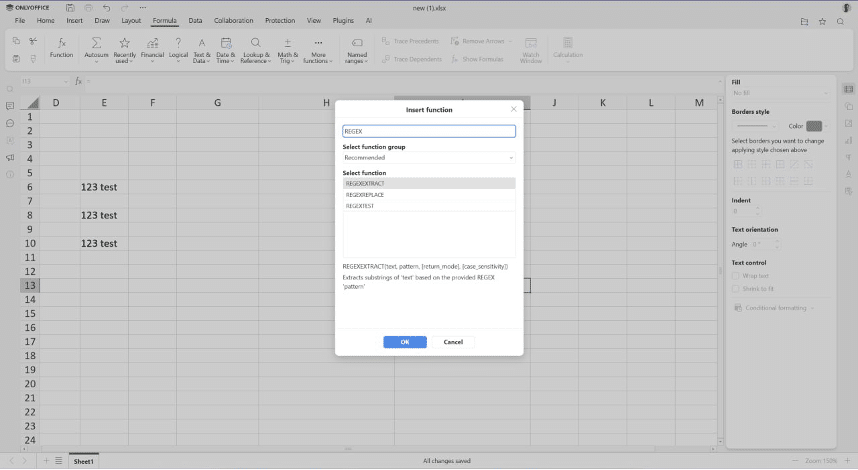Screen dimensions: 858x470
Task: Check the Shrink to fit option
Action: tap(736, 289)
